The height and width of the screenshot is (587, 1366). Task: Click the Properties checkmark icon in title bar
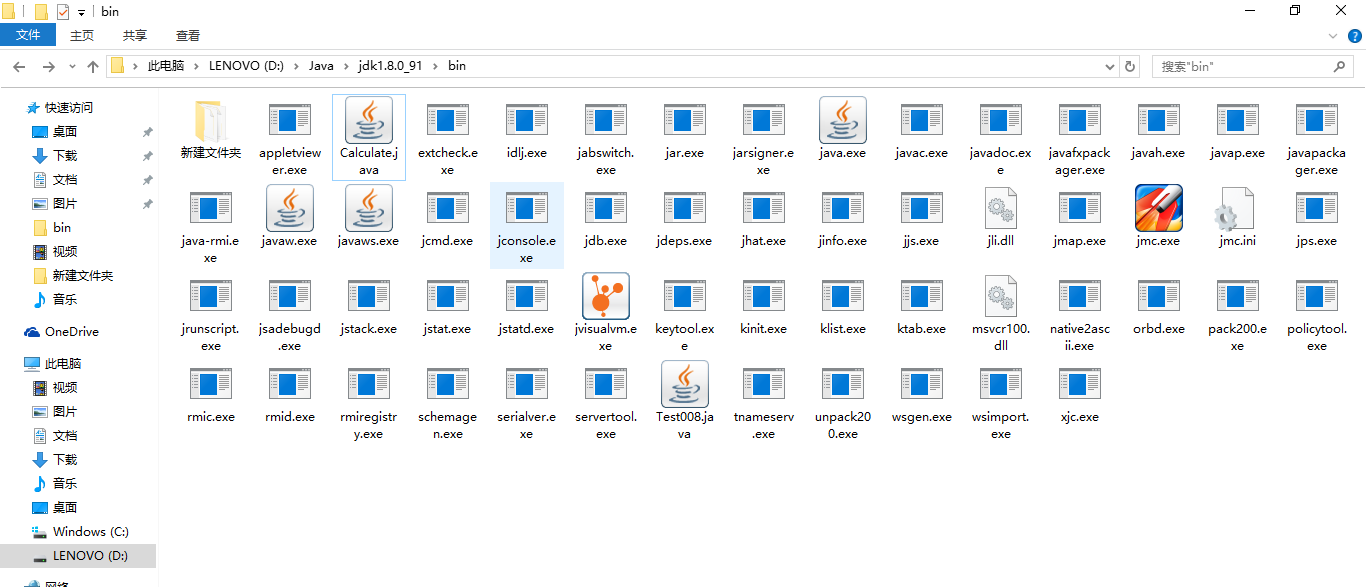click(62, 12)
